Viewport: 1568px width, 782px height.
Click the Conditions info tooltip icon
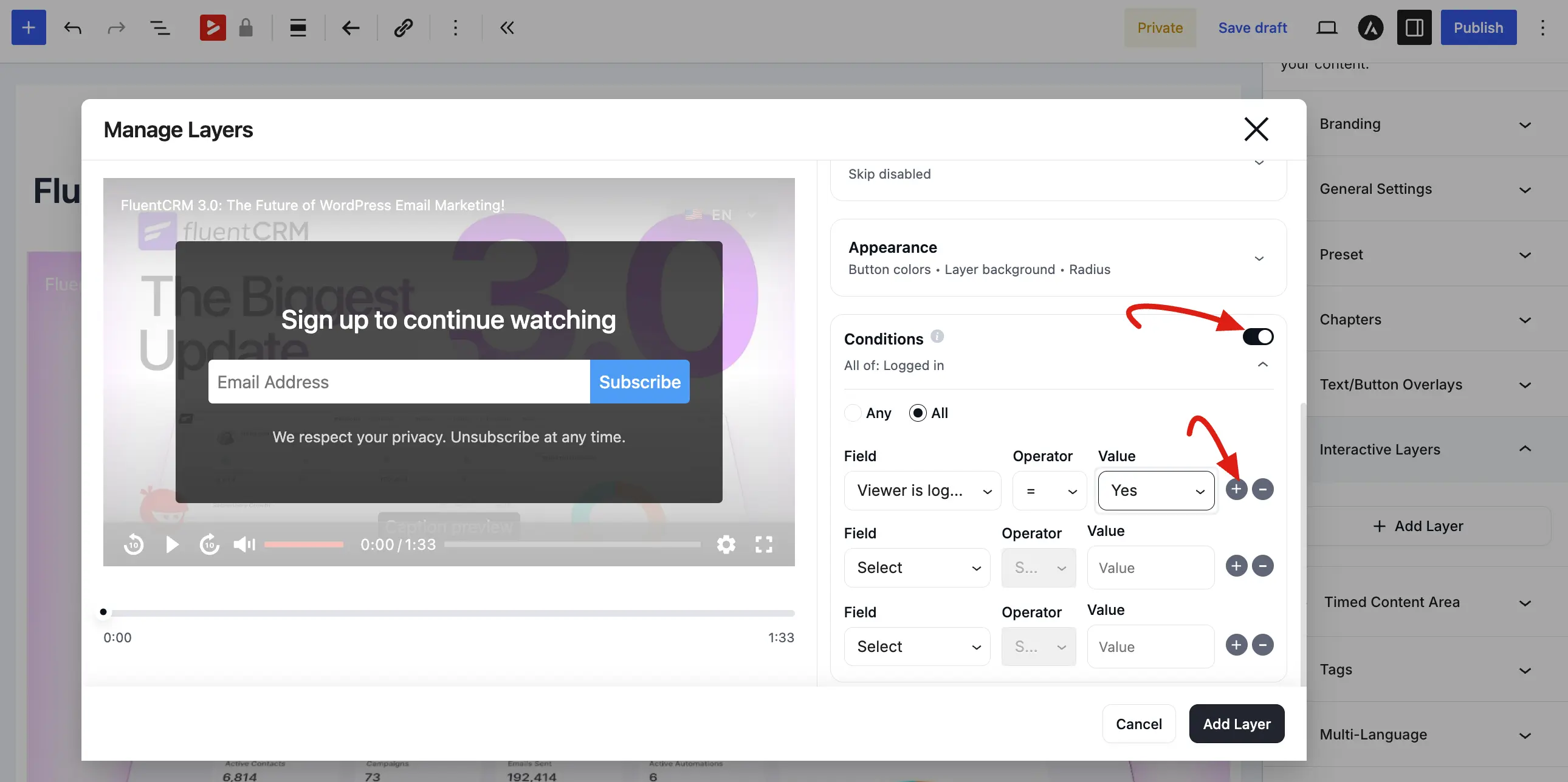tap(937, 336)
